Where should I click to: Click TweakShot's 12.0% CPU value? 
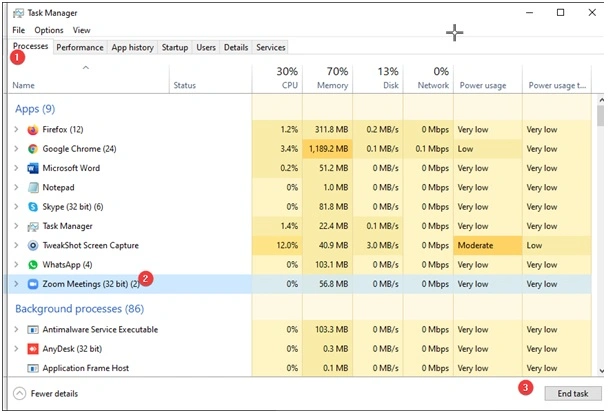click(x=287, y=245)
